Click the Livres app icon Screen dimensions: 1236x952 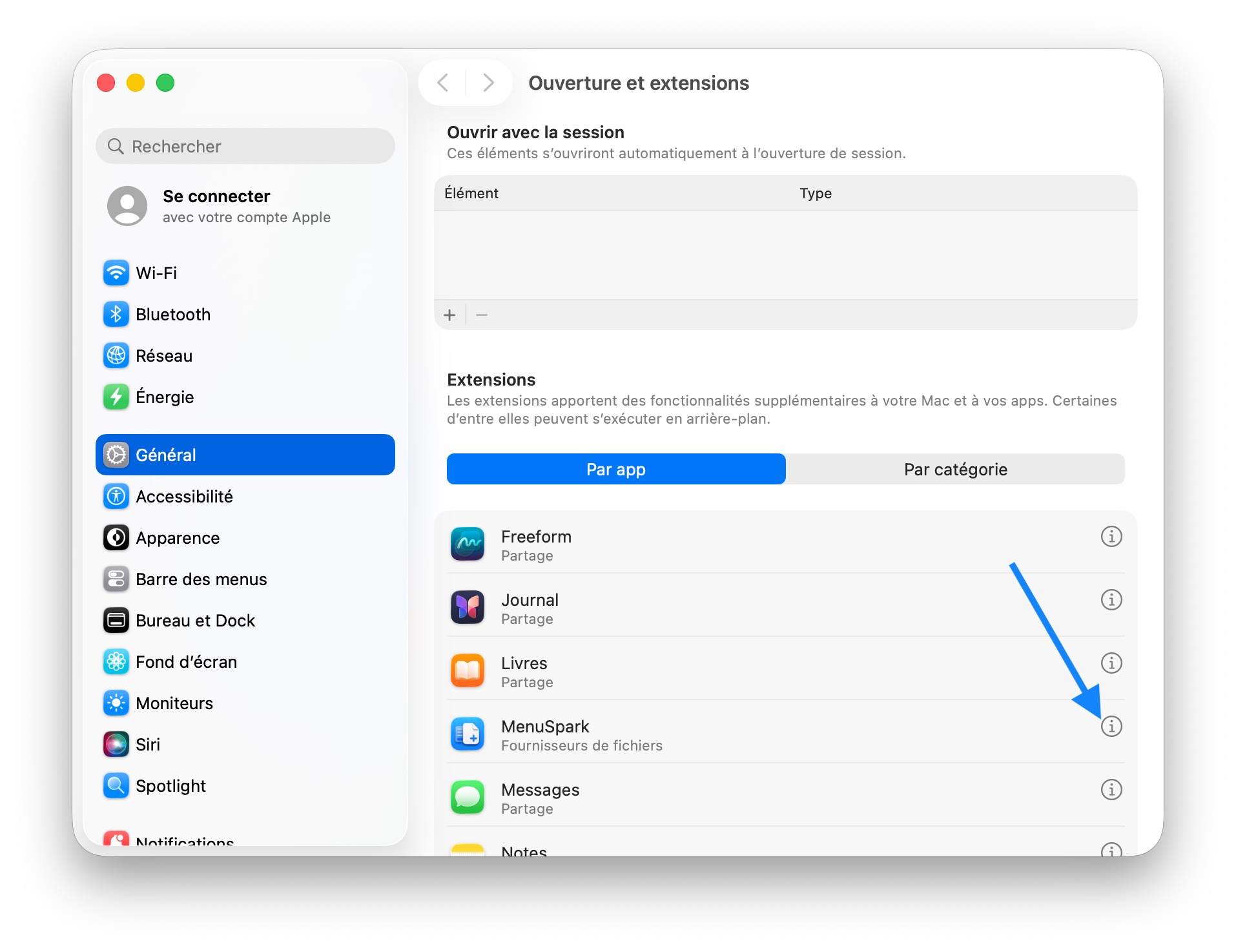click(x=468, y=671)
